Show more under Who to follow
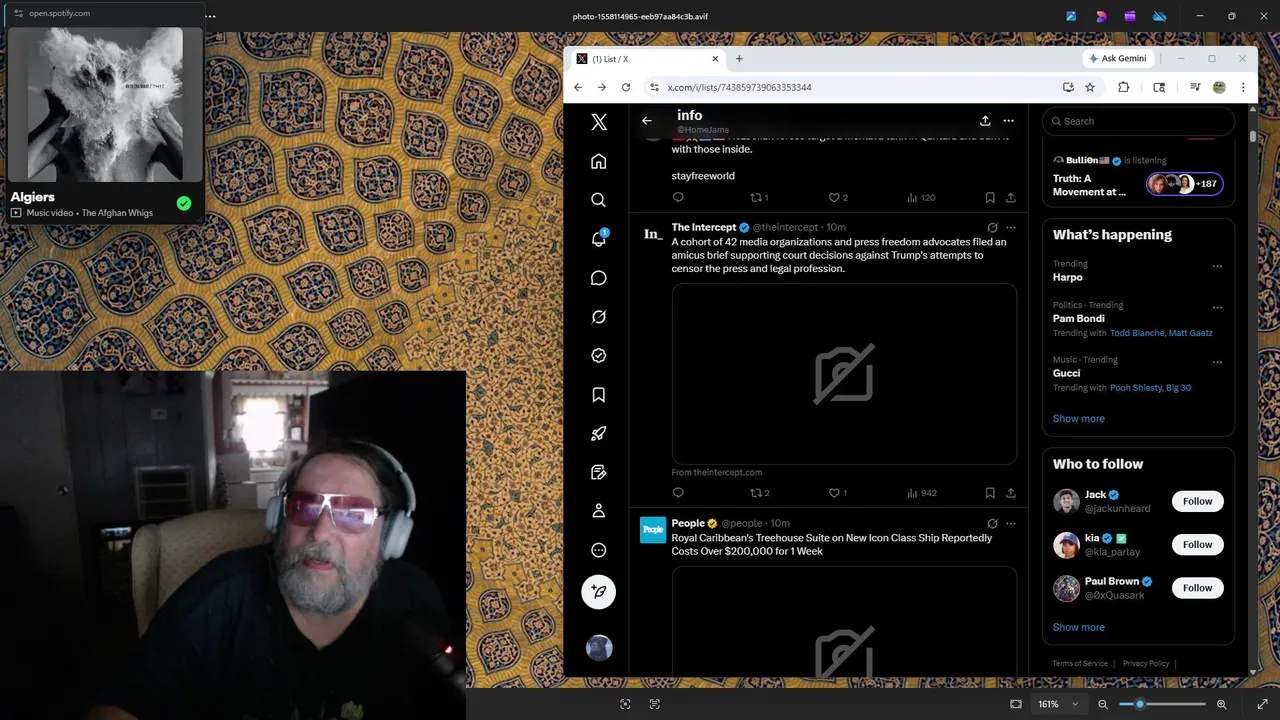Viewport: 1280px width, 720px height. coord(1079,628)
